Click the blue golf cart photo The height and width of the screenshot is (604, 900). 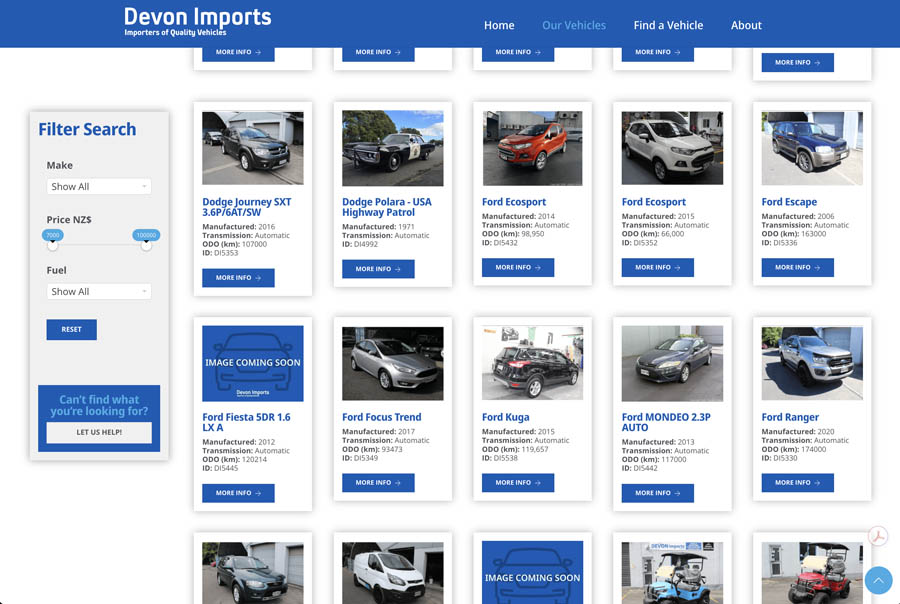(x=672, y=573)
